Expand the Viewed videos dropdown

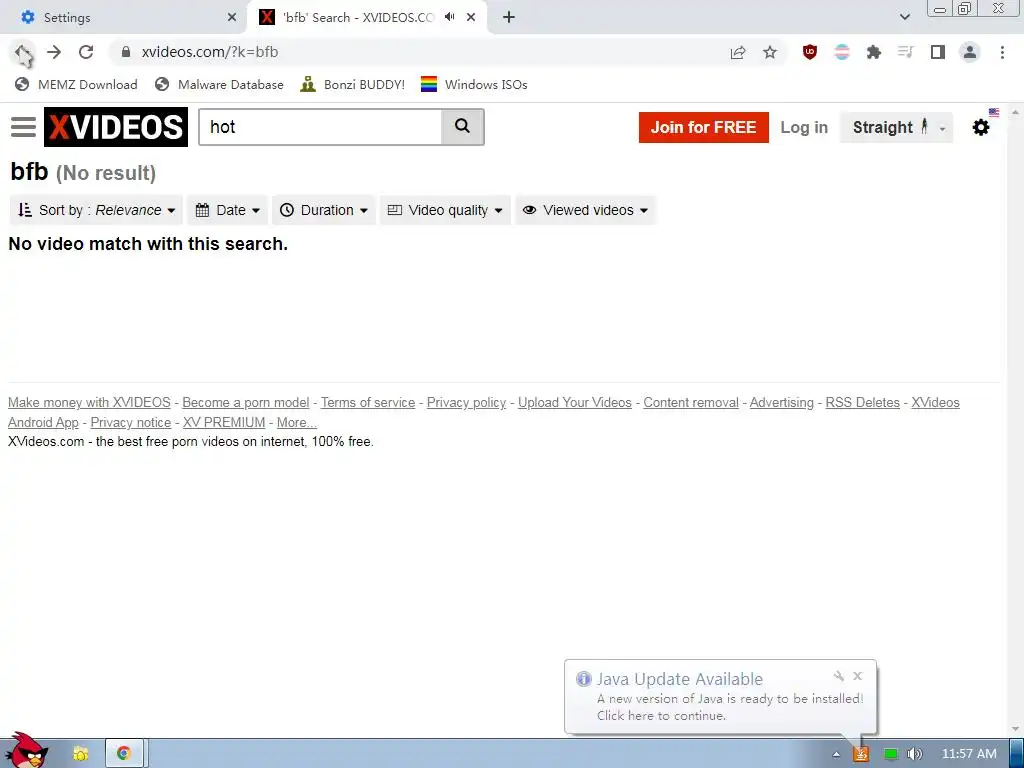(x=585, y=210)
